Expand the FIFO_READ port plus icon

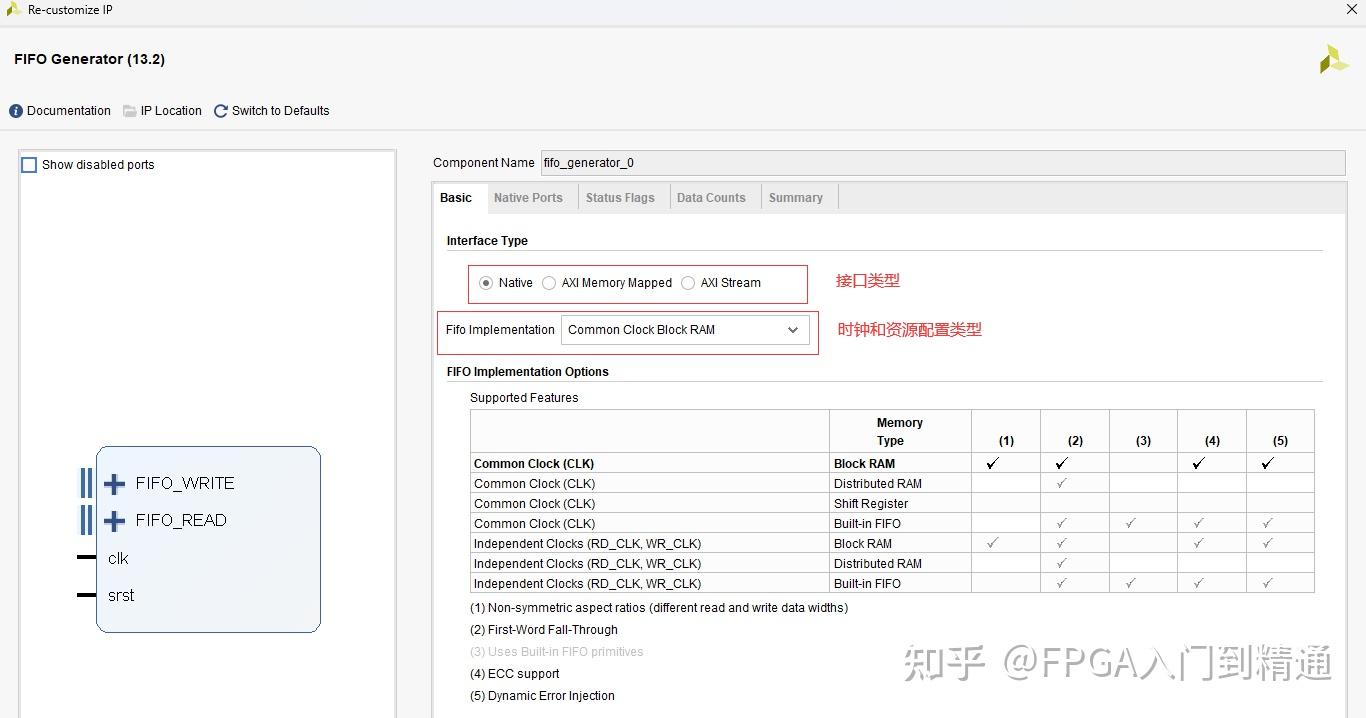[x=115, y=521]
